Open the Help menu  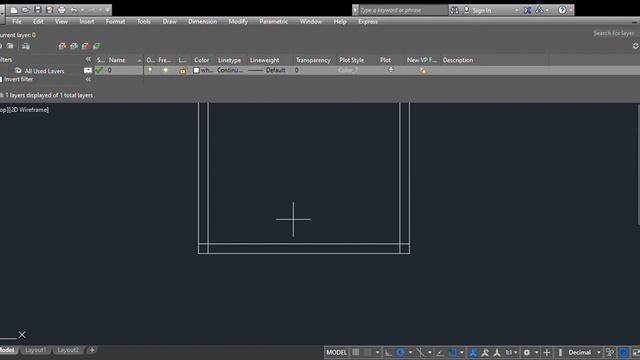tap(340, 22)
